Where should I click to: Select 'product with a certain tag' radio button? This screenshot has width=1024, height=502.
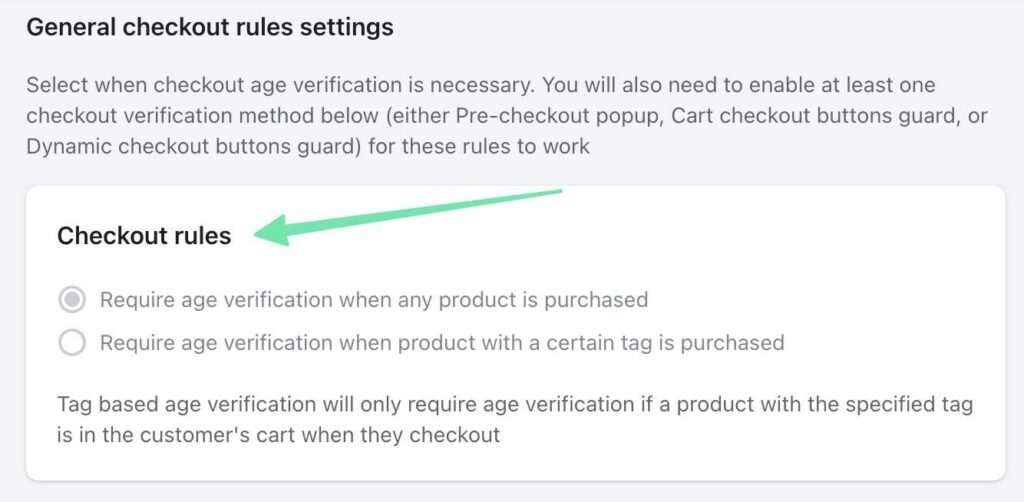[x=72, y=343]
